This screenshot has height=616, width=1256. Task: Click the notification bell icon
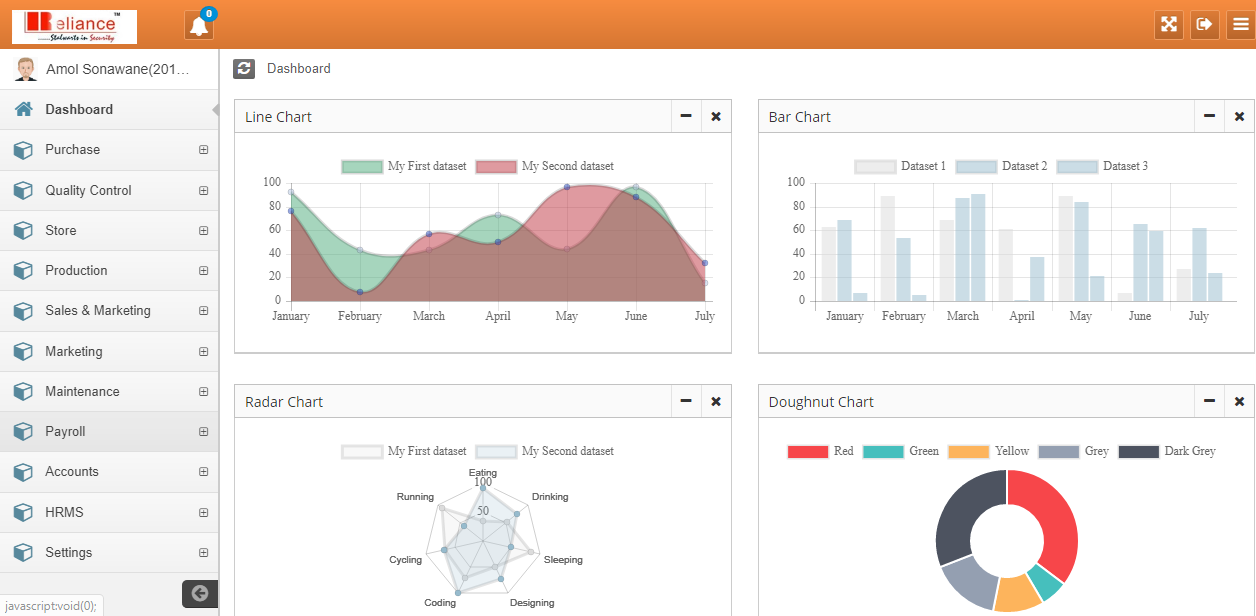199,26
